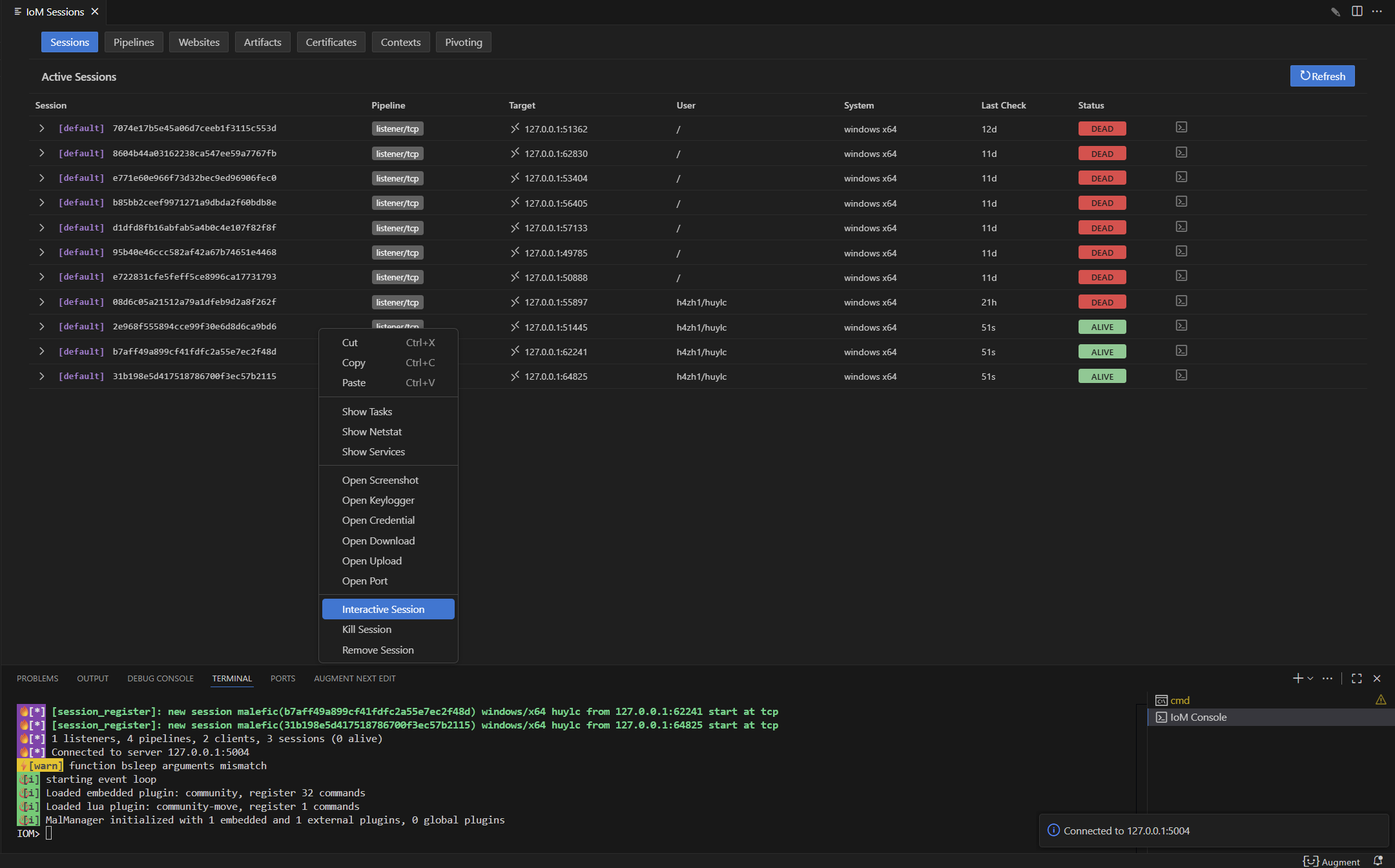Click ALIVE status badge for 127.0.0.1:51445
Screen dimensions: 1395x868
click(x=1102, y=327)
